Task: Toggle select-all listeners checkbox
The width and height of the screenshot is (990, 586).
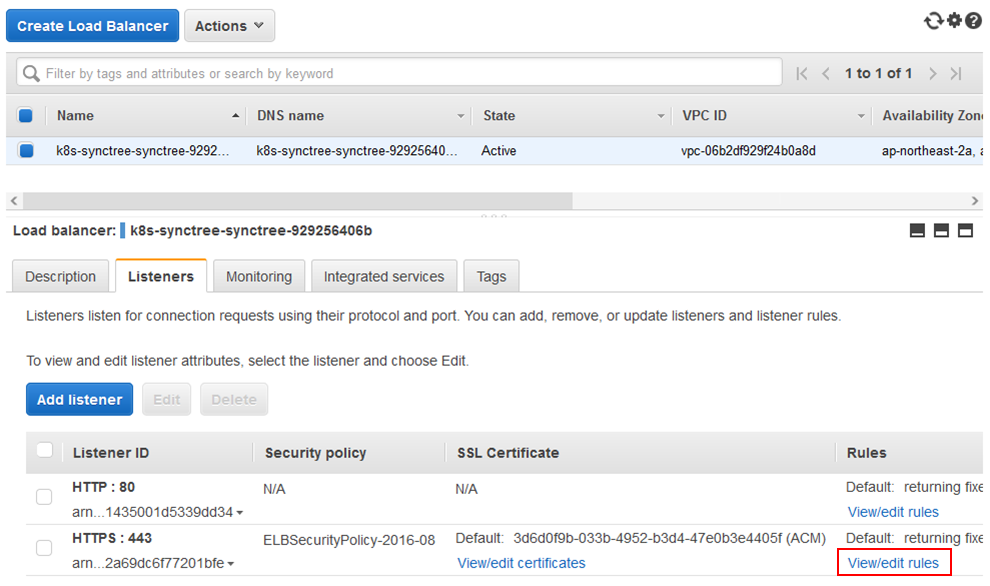Action: coord(44,450)
